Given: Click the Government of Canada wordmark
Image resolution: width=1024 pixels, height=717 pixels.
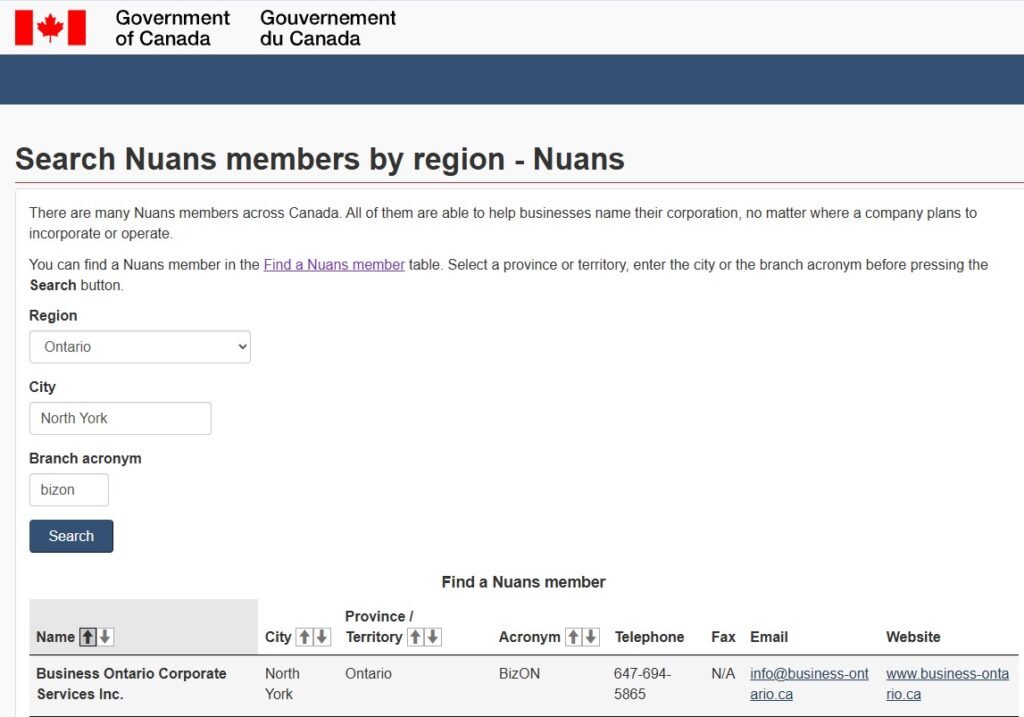Looking at the screenshot, I should (172, 28).
